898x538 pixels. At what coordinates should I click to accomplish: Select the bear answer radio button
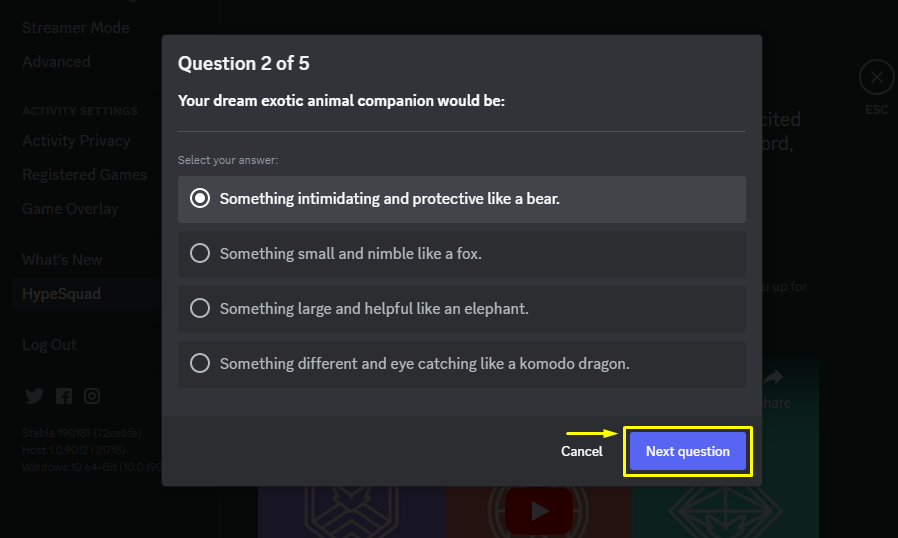[200, 198]
